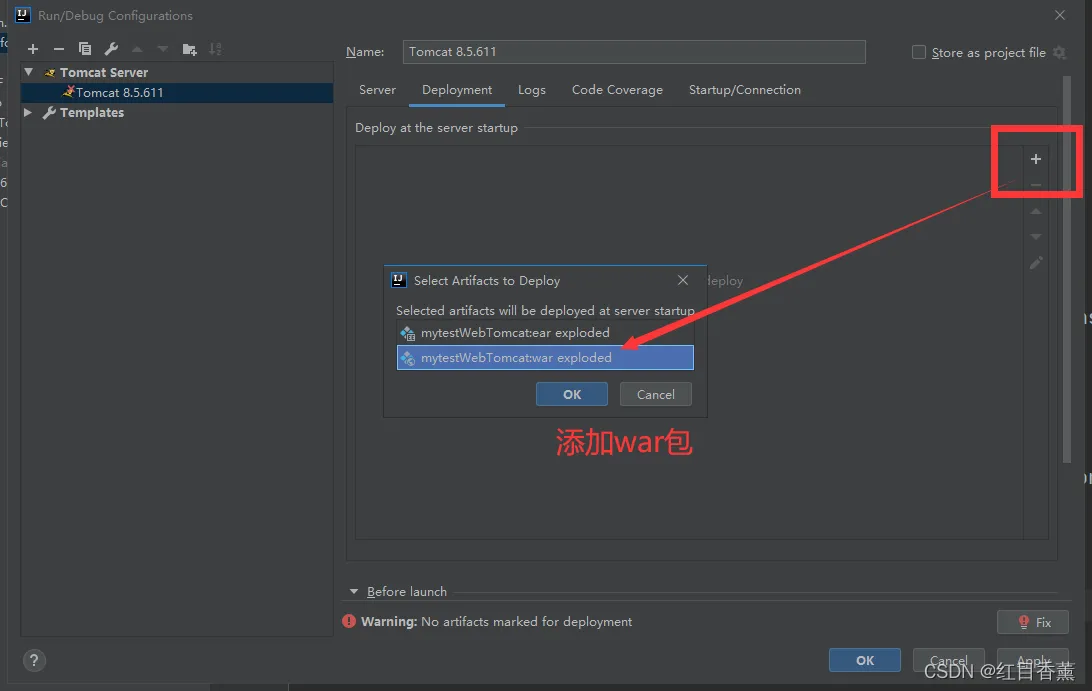
Task: Go to the Code Coverage tab
Action: point(617,90)
